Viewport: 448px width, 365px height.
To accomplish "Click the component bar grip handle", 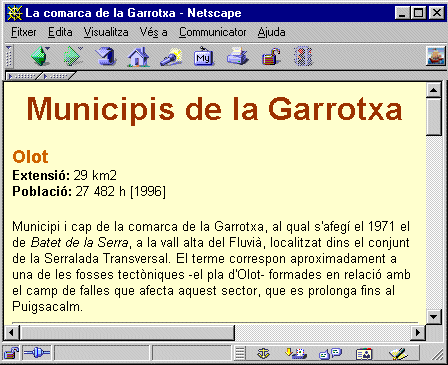I will (x=240, y=353).
